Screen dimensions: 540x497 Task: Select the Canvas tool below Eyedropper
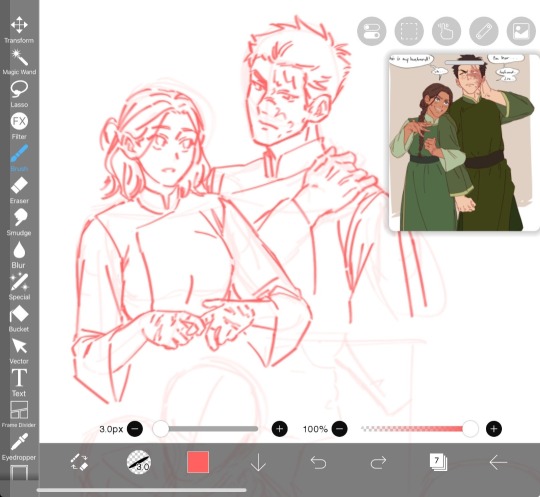(19, 473)
